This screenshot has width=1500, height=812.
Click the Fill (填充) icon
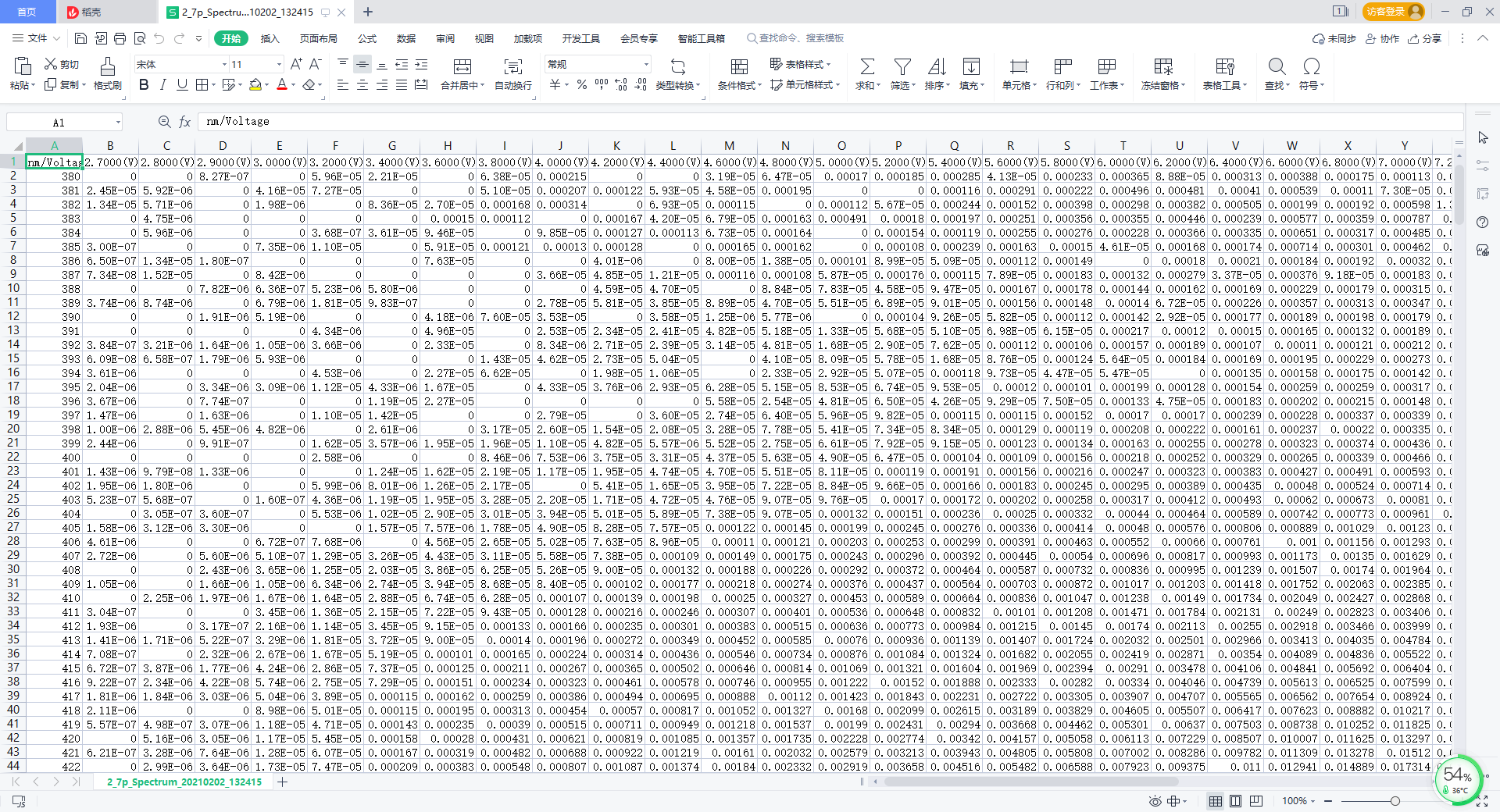click(x=971, y=66)
